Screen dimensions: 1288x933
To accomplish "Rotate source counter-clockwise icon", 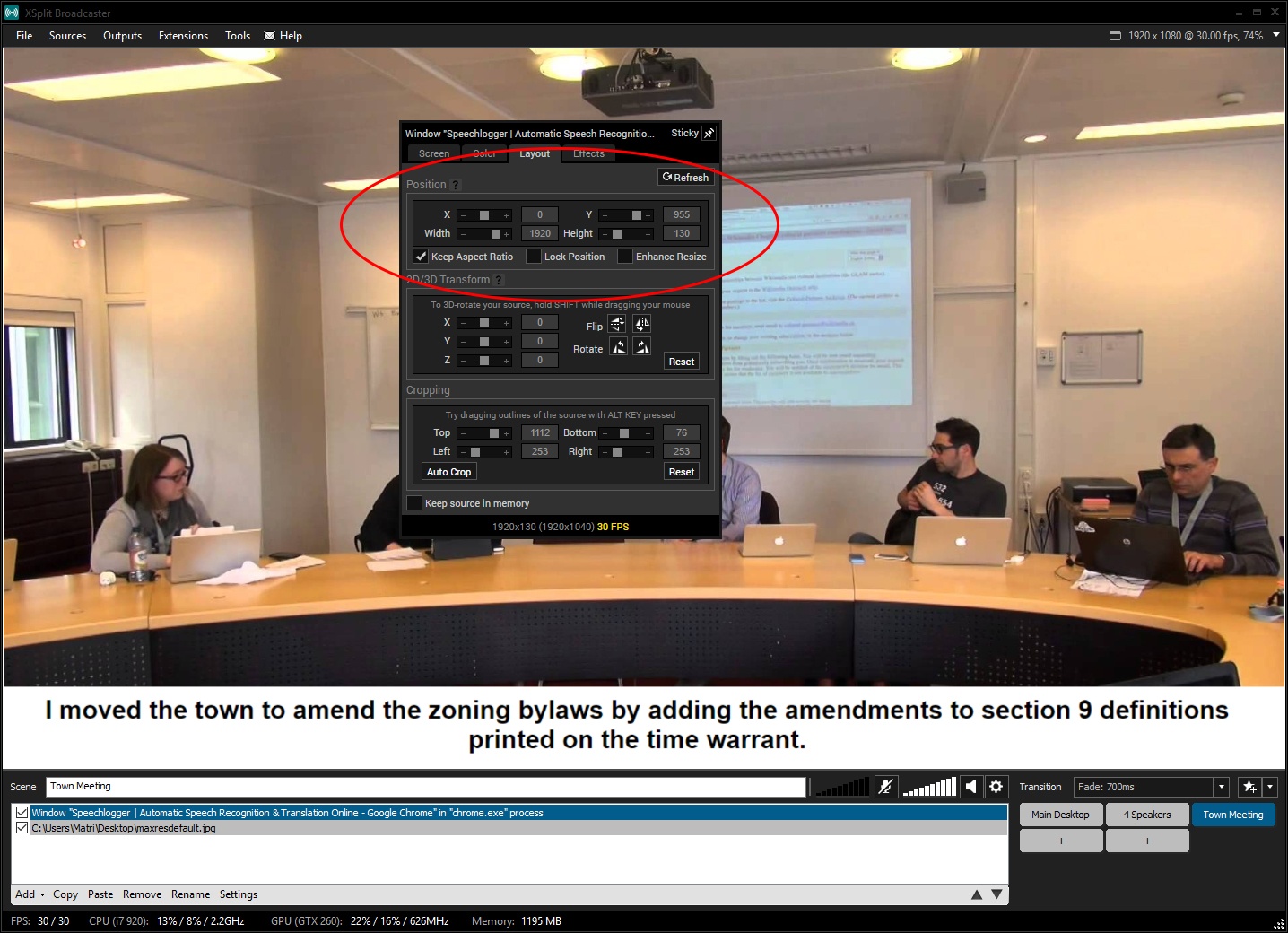I will point(618,346).
